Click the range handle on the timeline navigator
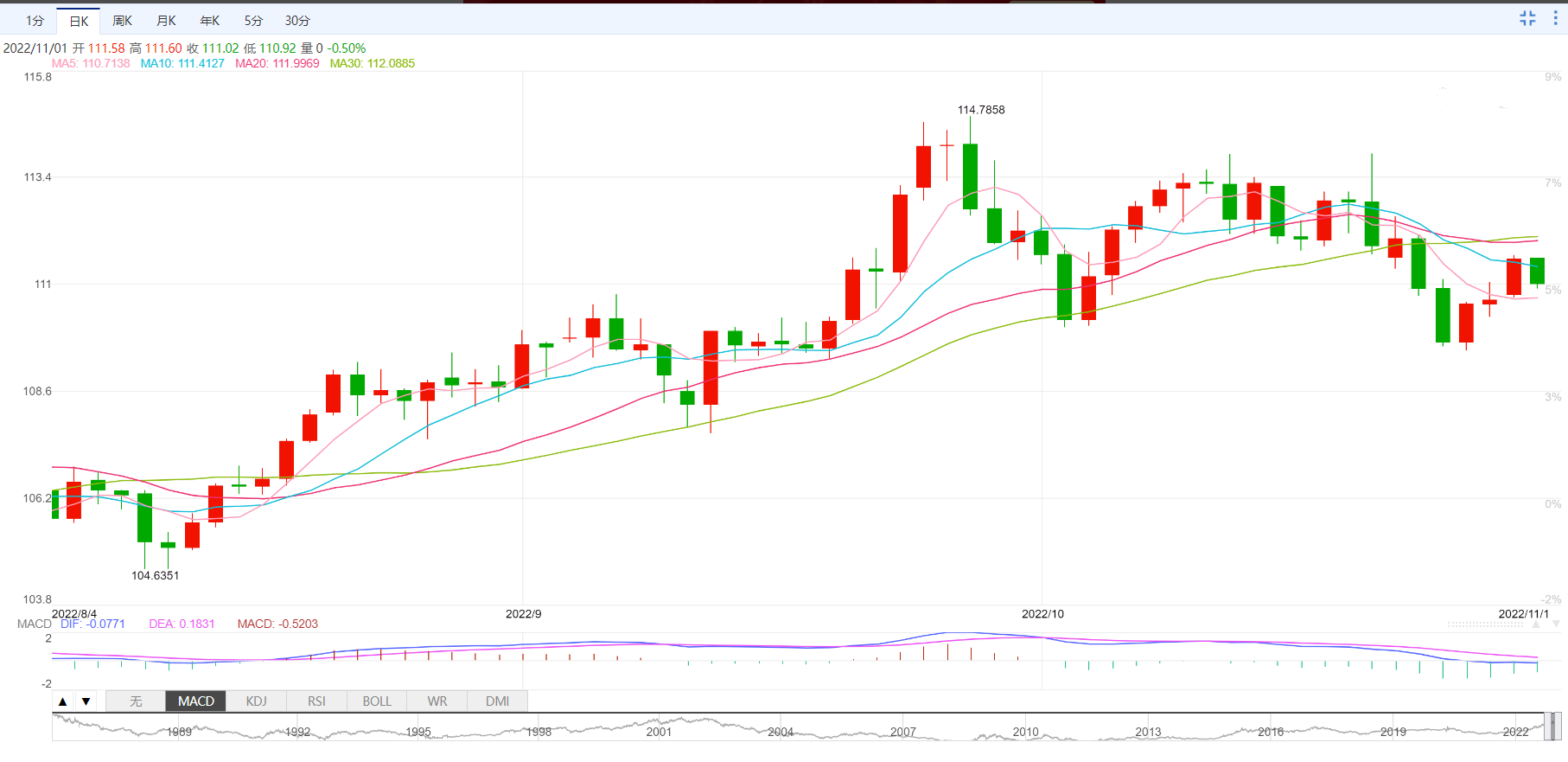1568x762 pixels. click(1552, 727)
